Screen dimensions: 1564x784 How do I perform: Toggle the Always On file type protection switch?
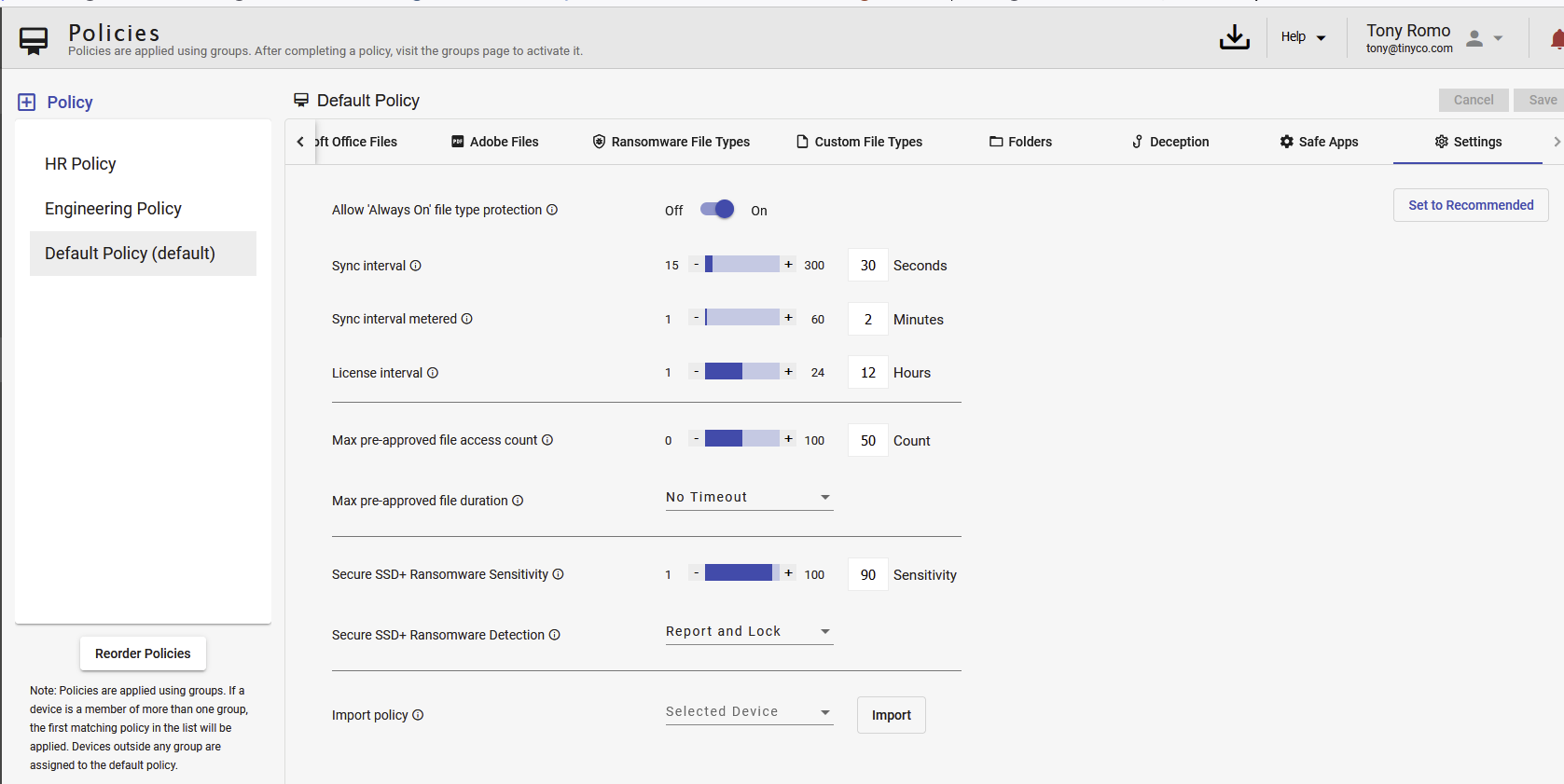point(717,210)
